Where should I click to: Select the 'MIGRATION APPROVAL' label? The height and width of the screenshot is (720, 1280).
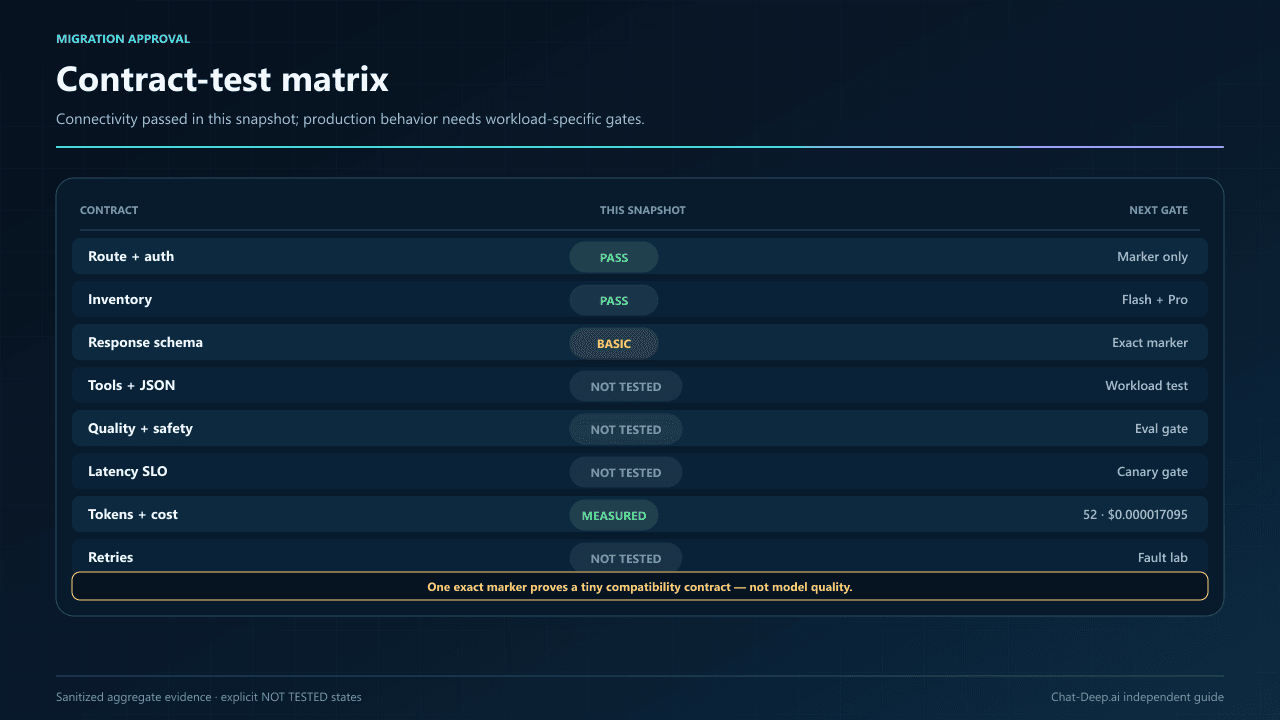(123, 39)
